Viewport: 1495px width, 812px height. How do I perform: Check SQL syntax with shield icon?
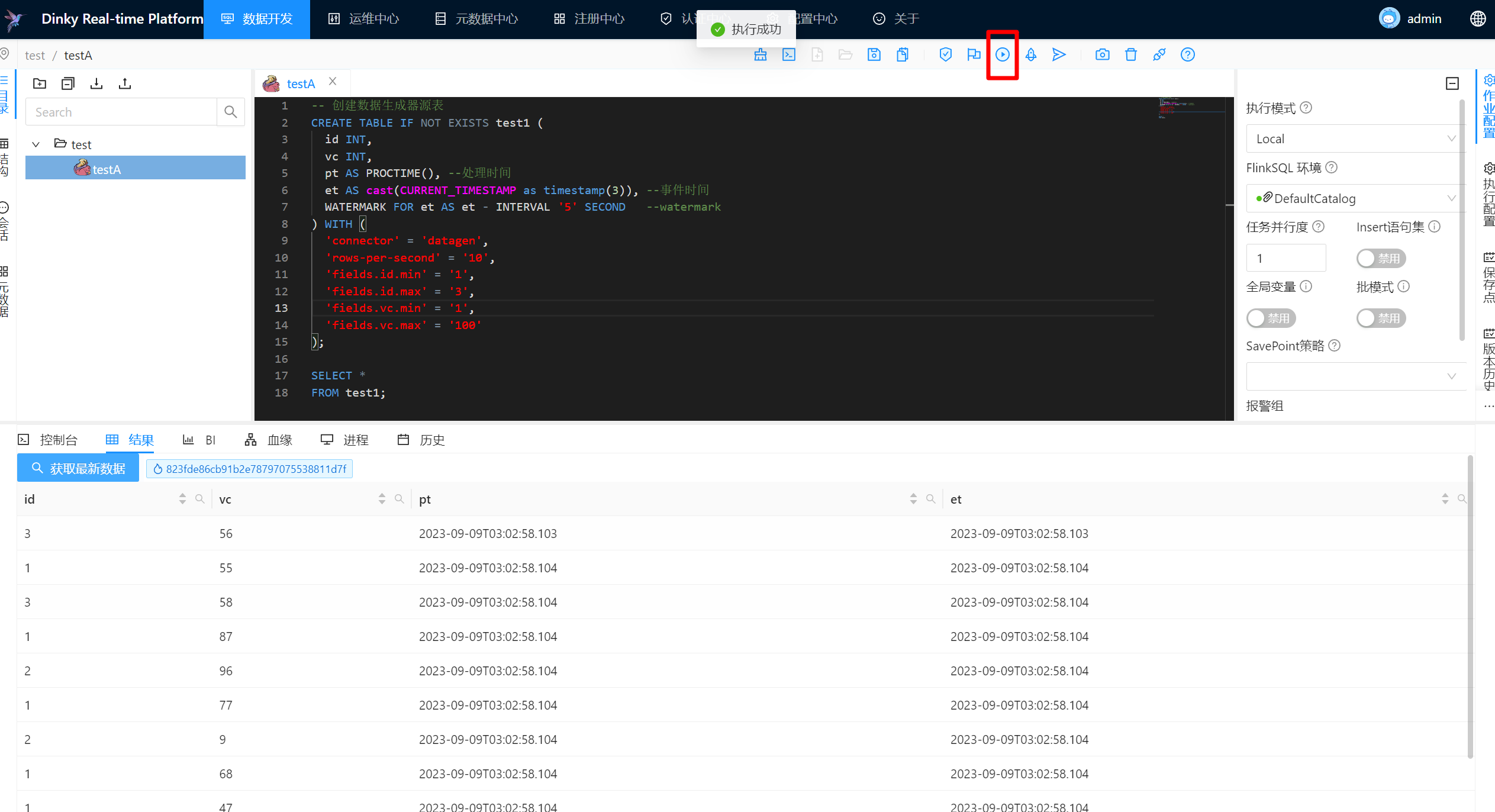946,55
